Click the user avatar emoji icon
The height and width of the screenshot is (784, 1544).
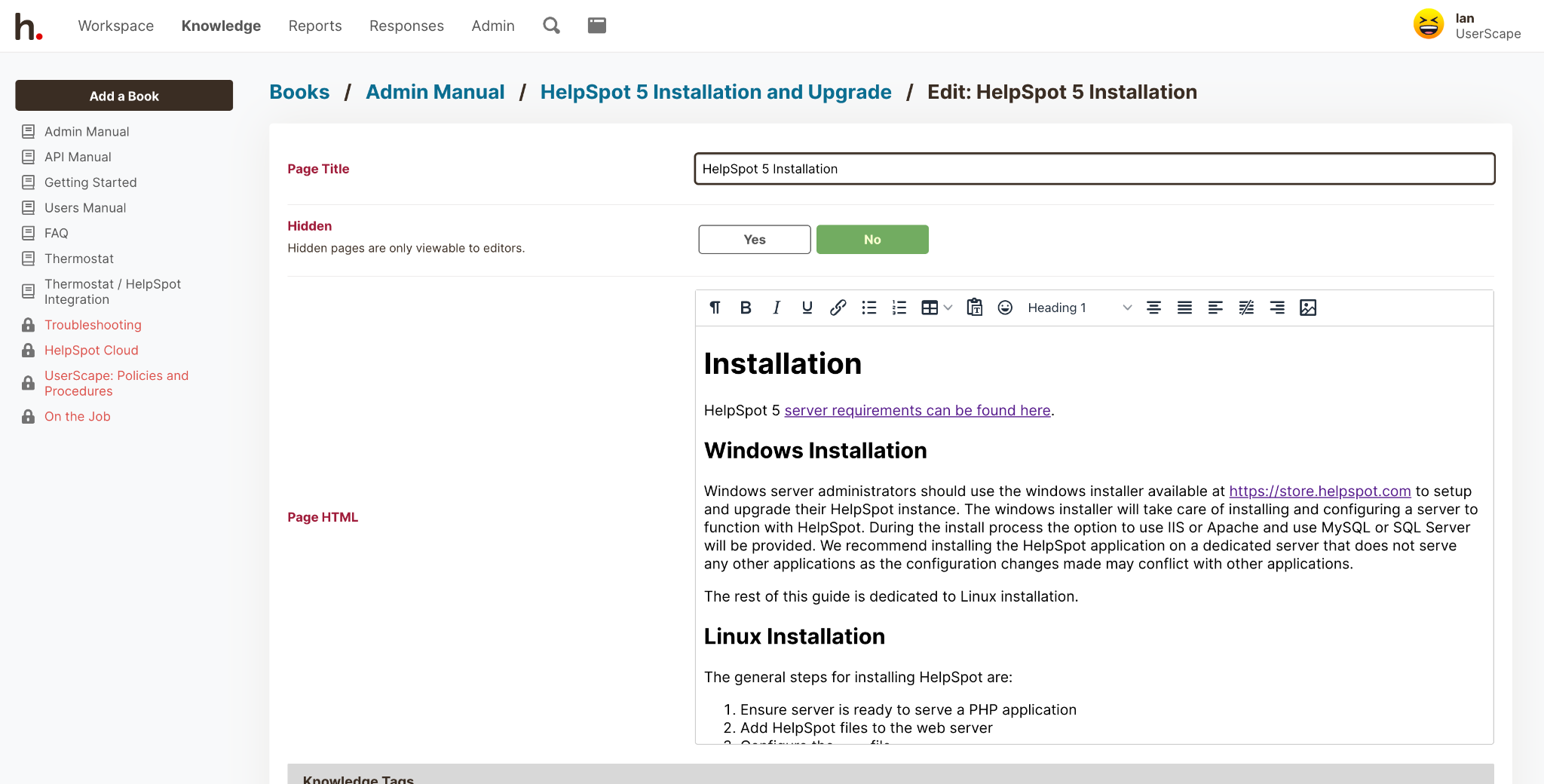pos(1428,25)
